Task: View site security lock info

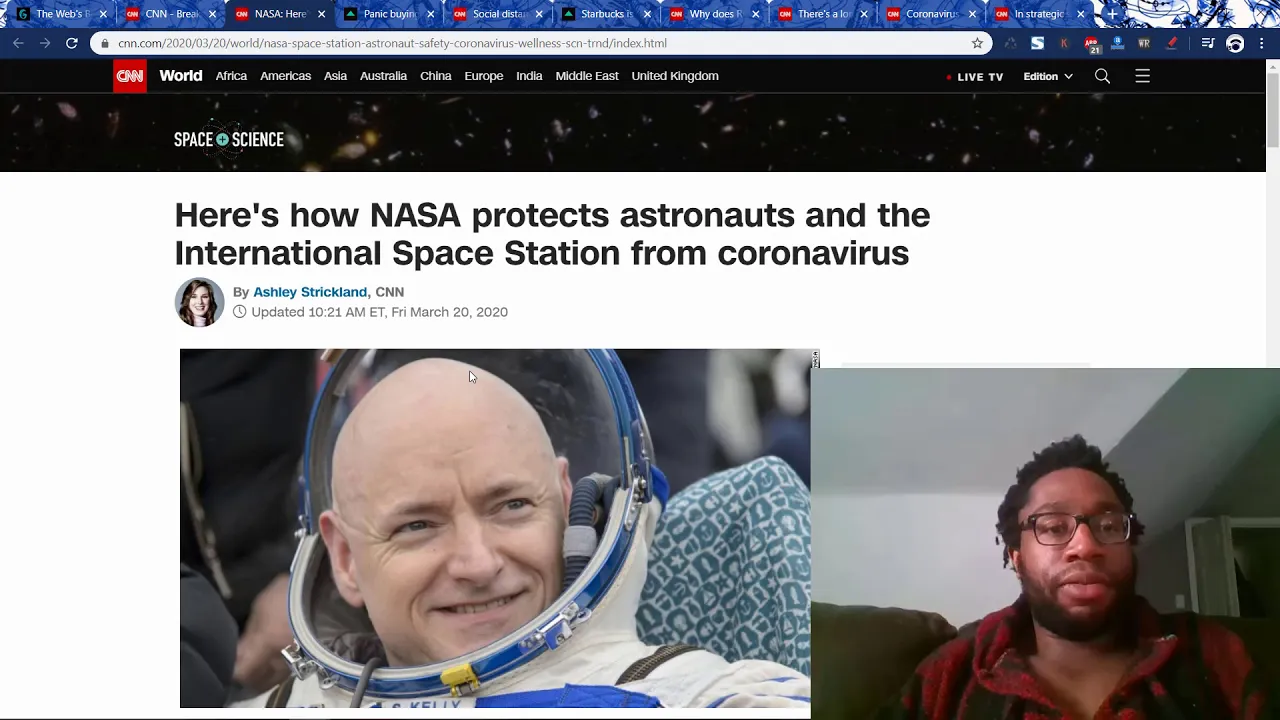Action: tap(104, 43)
